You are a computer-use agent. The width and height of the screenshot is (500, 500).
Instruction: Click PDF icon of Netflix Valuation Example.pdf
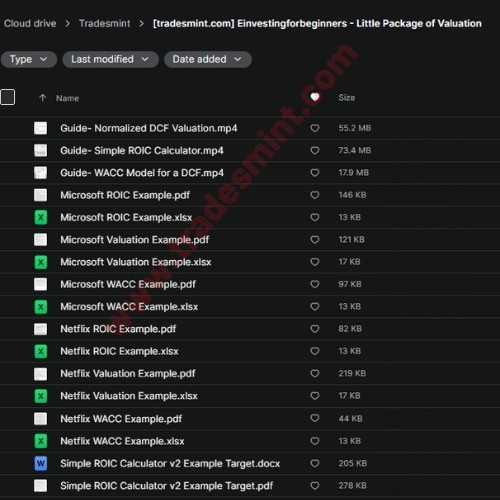coord(41,374)
